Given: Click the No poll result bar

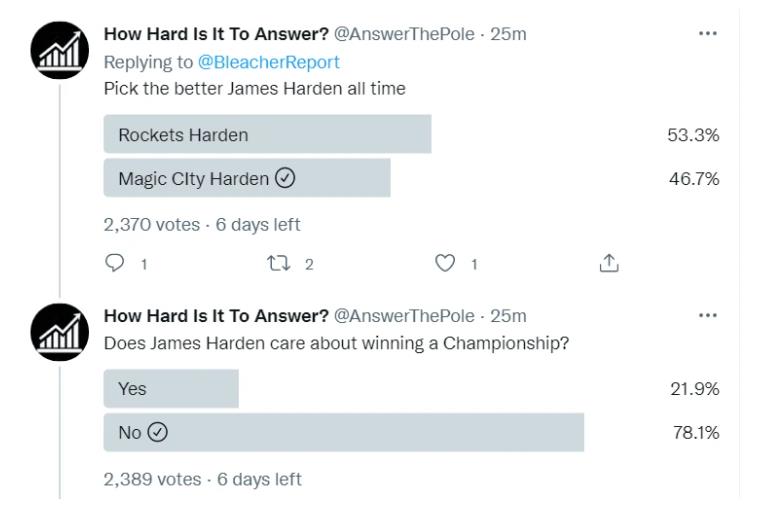Looking at the screenshot, I should [x=343, y=433].
